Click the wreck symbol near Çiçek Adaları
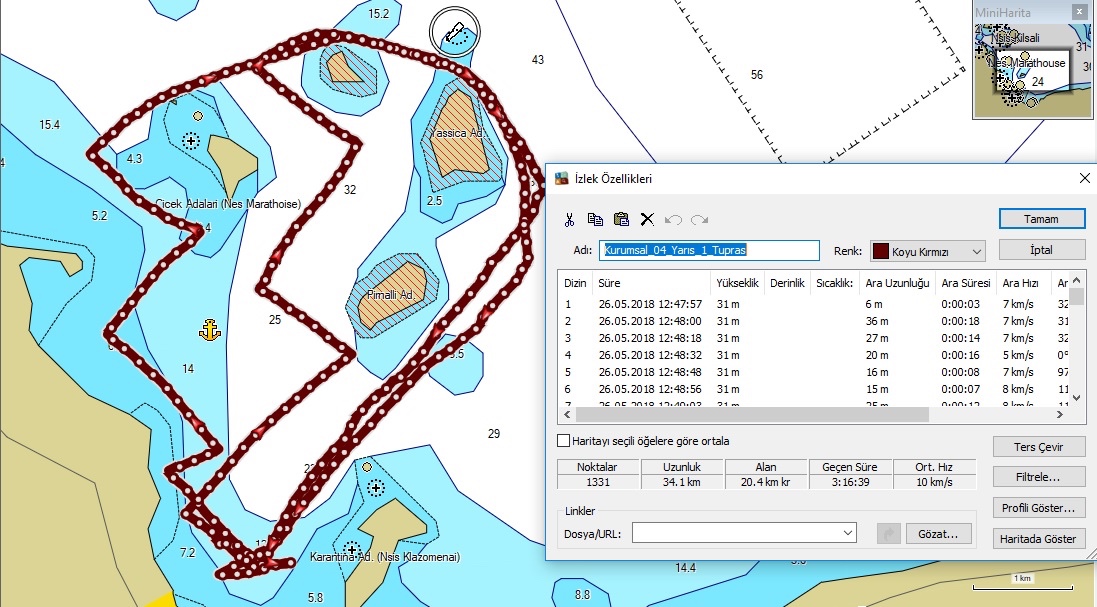This screenshot has width=1097, height=607. 190,141
